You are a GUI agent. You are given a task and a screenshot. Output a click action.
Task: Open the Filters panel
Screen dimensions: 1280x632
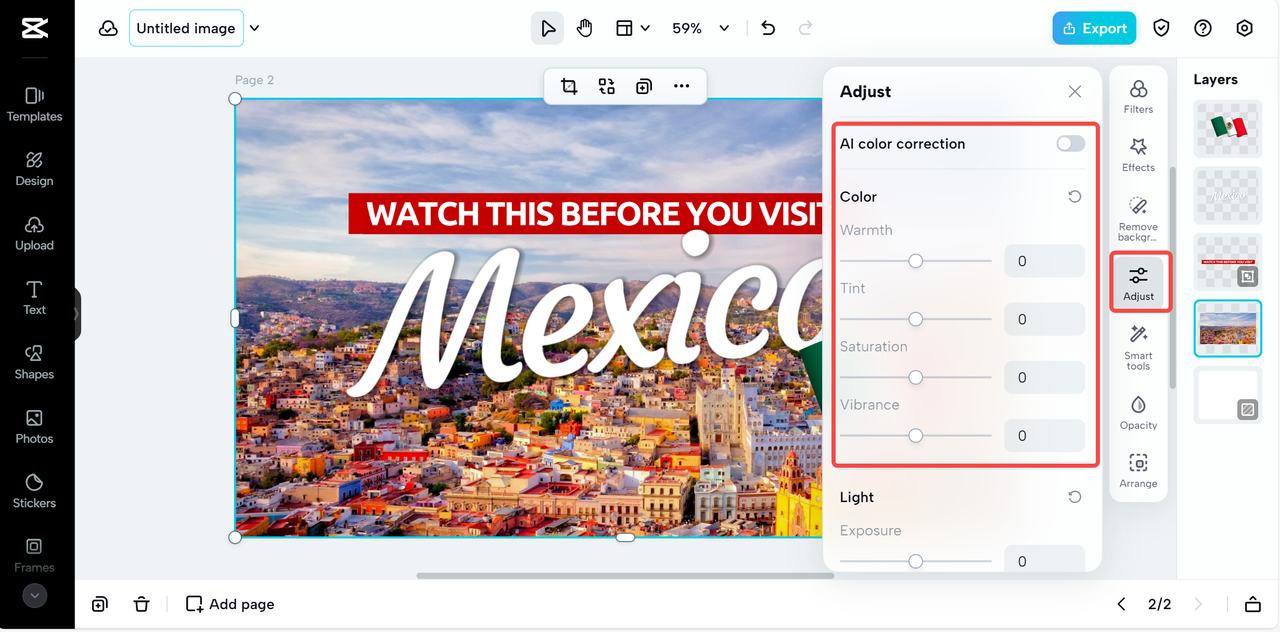click(x=1138, y=95)
